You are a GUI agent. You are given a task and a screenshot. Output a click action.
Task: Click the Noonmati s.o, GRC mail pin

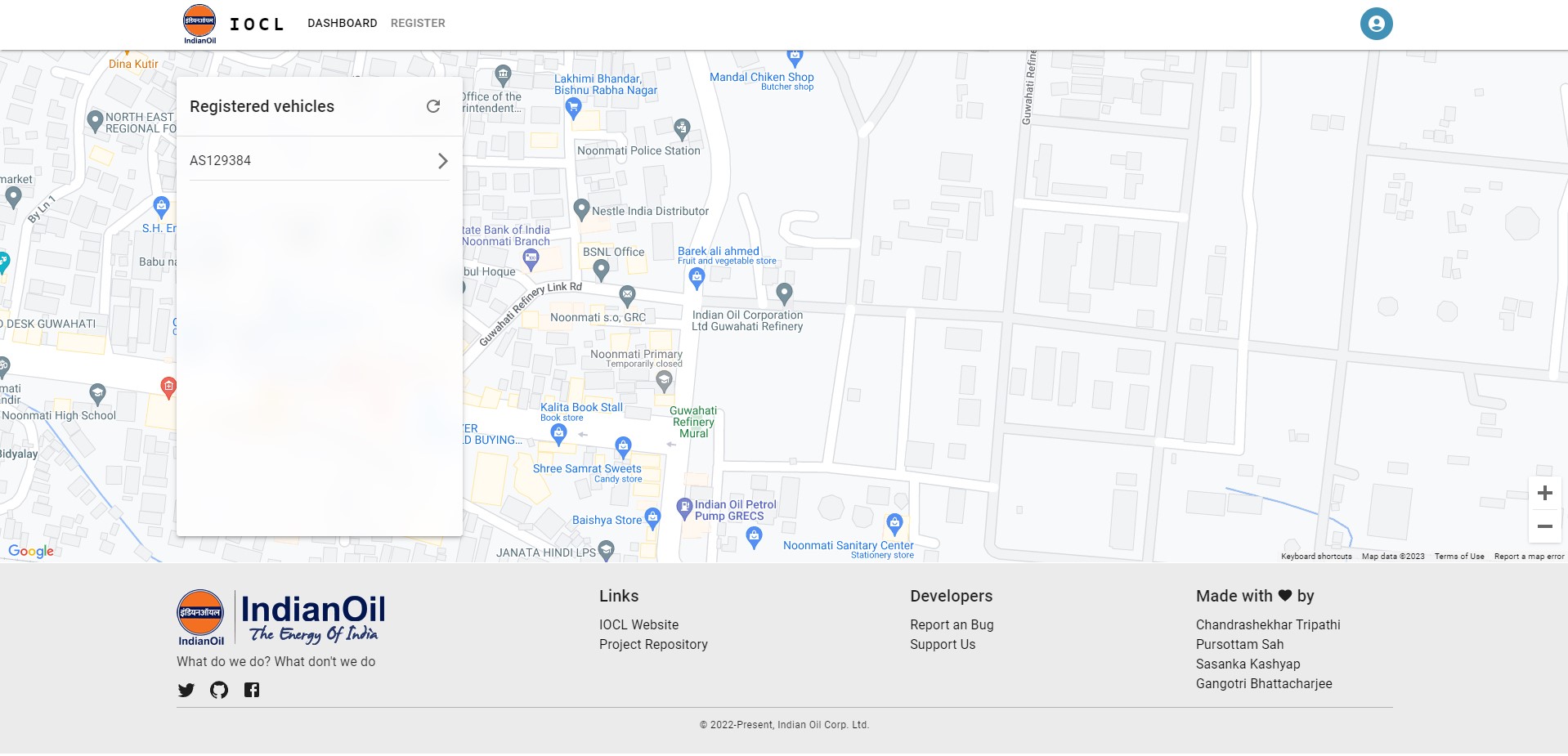tap(627, 295)
